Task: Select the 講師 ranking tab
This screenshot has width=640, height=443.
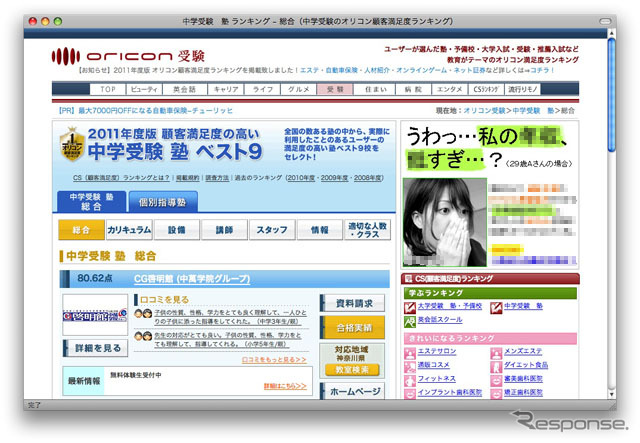Action: tap(224, 230)
